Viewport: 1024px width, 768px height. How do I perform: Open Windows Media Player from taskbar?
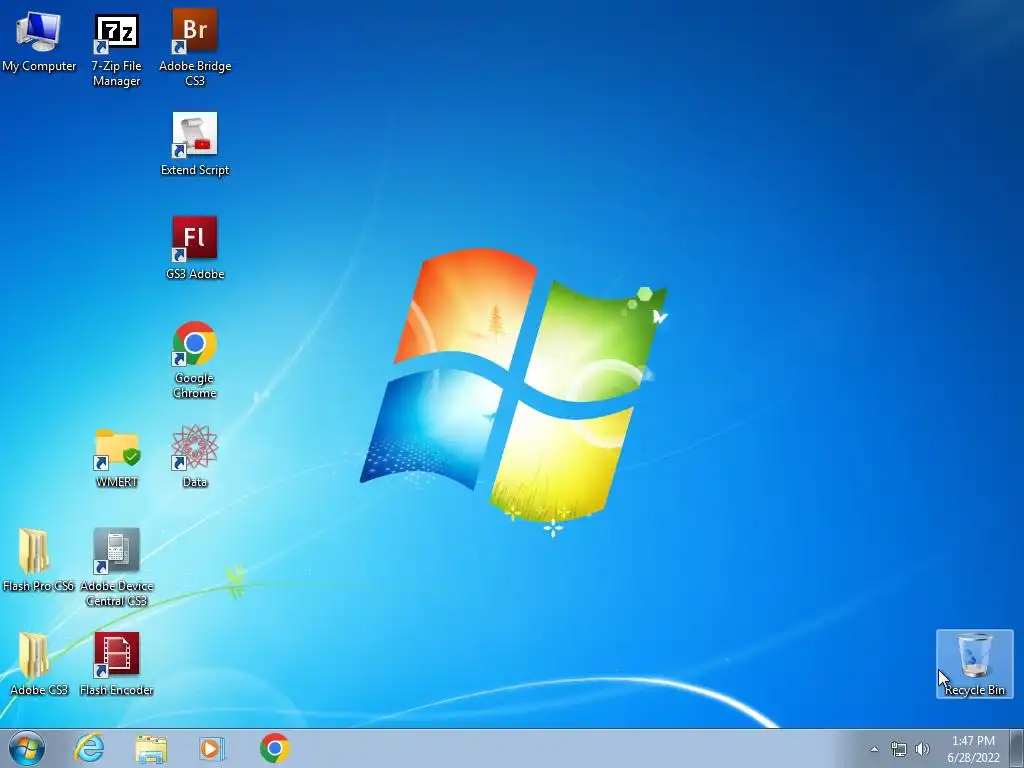point(212,748)
